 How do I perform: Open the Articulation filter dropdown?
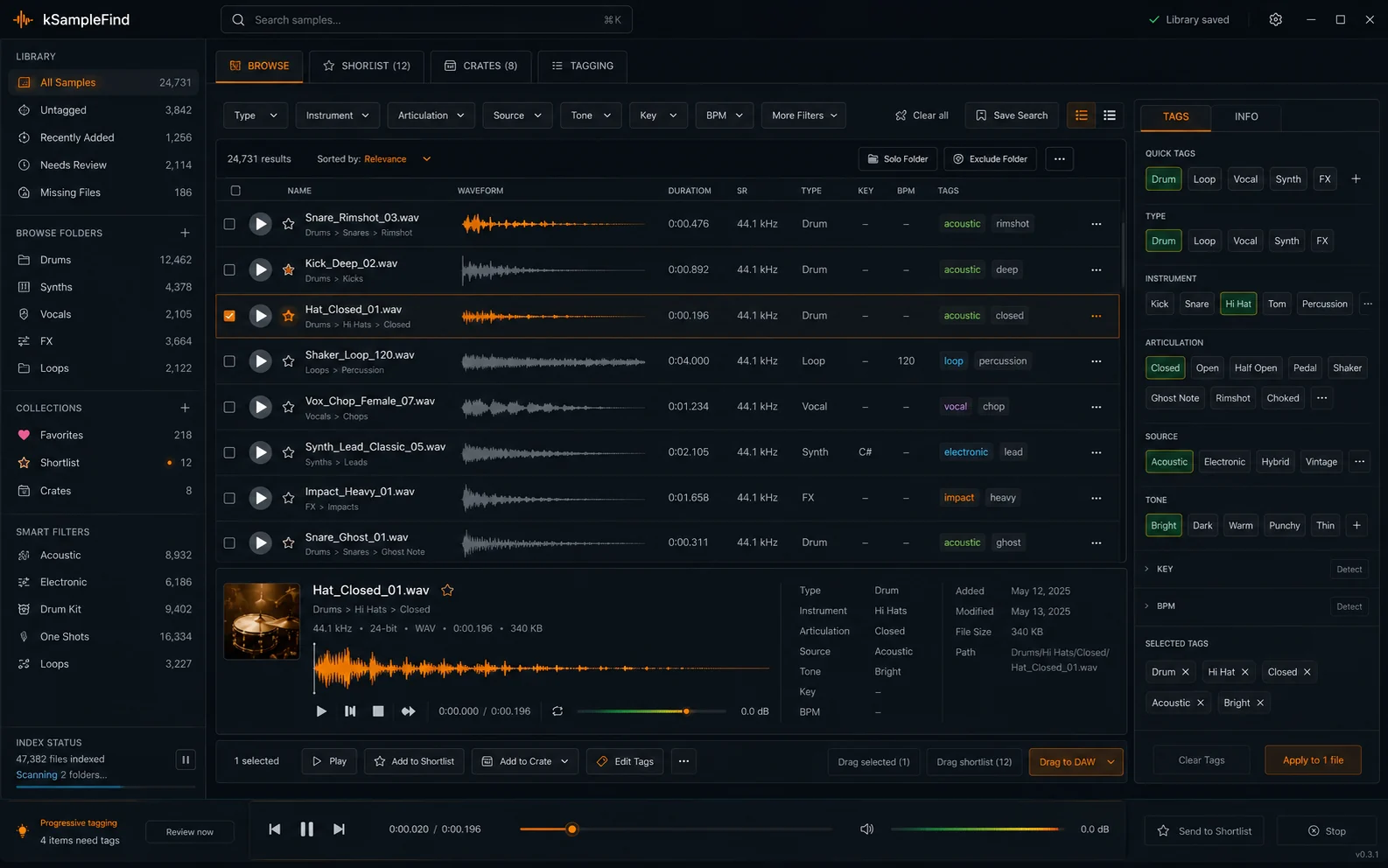coord(431,115)
